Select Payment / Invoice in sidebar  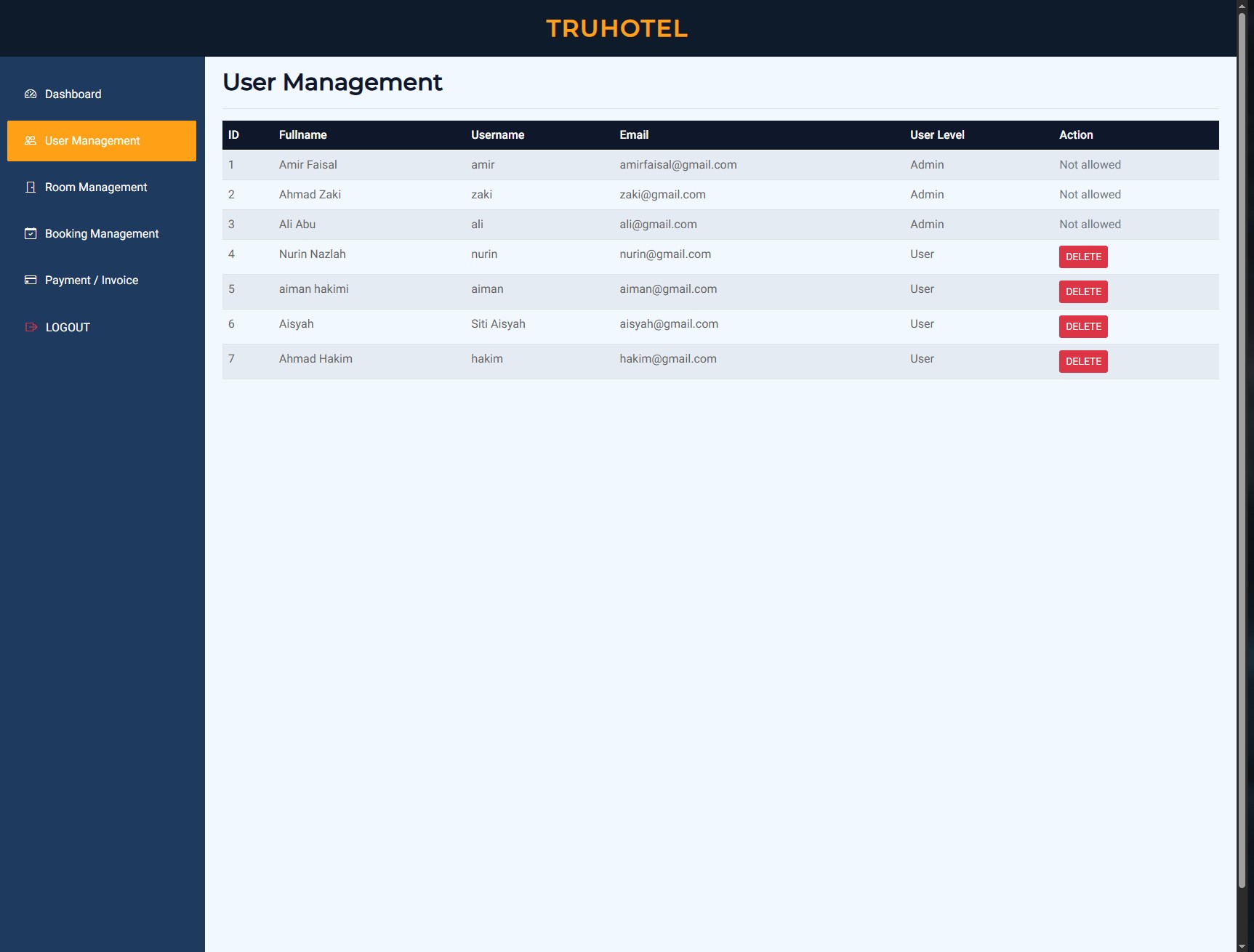92,280
